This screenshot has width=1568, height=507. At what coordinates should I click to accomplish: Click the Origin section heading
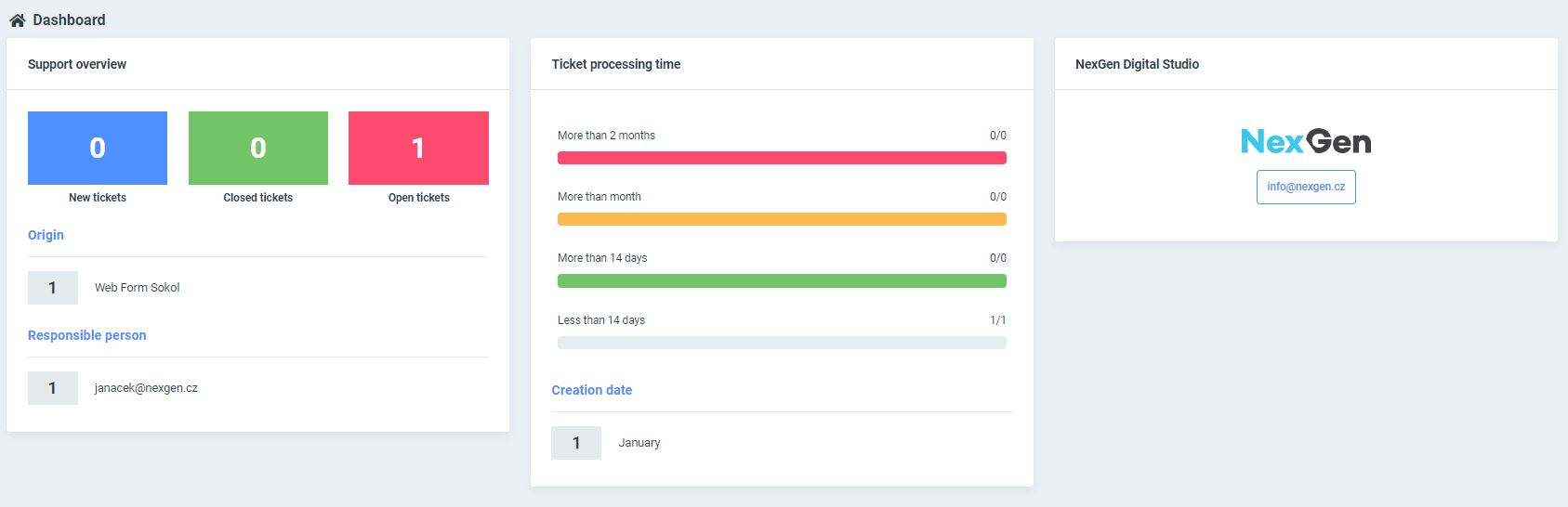(x=46, y=235)
